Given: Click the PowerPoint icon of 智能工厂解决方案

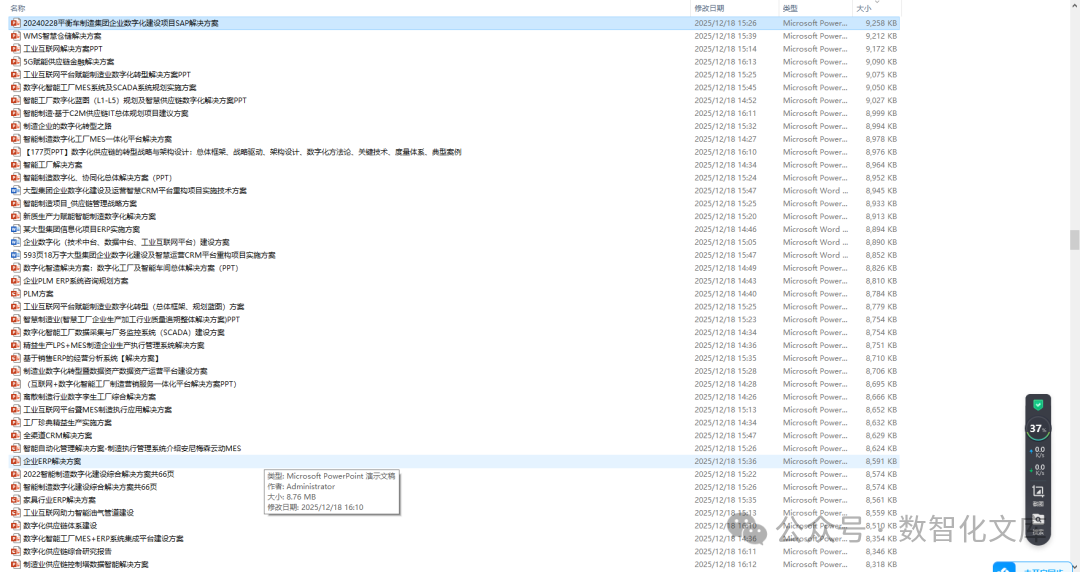Looking at the screenshot, I should tap(16, 165).
